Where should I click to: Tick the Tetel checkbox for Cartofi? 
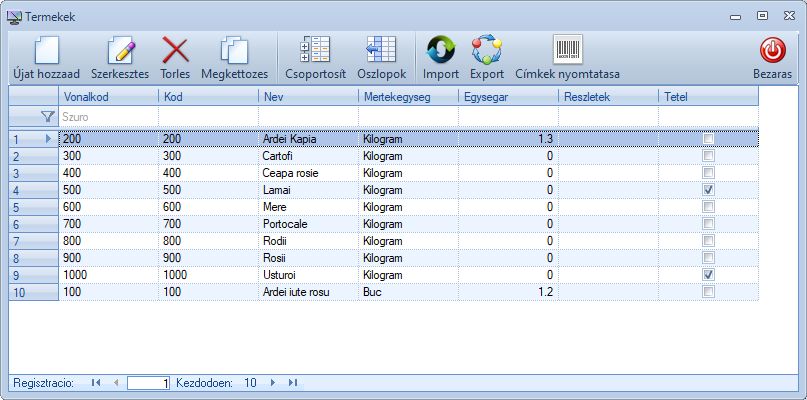point(709,155)
